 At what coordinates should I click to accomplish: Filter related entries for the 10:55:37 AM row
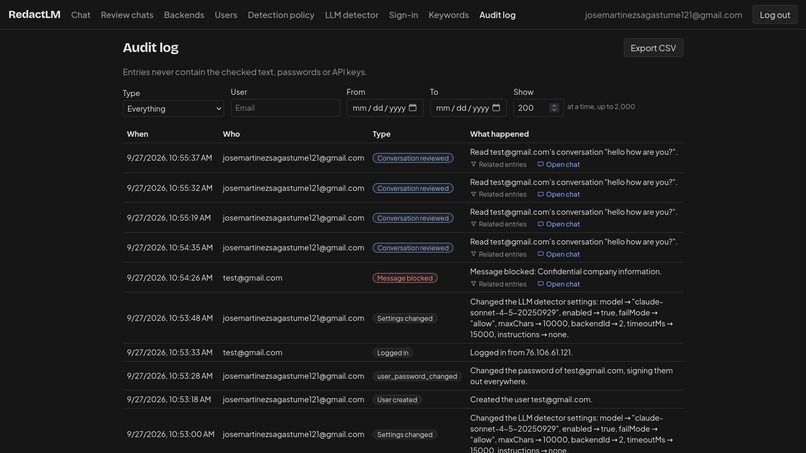(499, 165)
